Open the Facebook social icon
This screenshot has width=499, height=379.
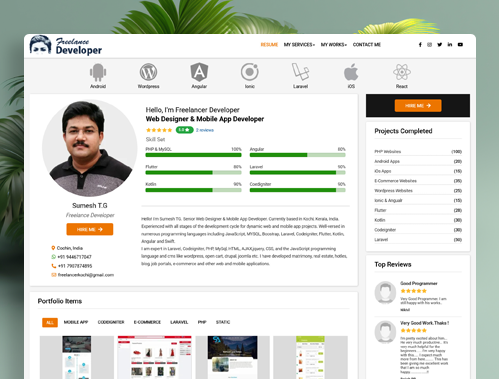[420, 45]
